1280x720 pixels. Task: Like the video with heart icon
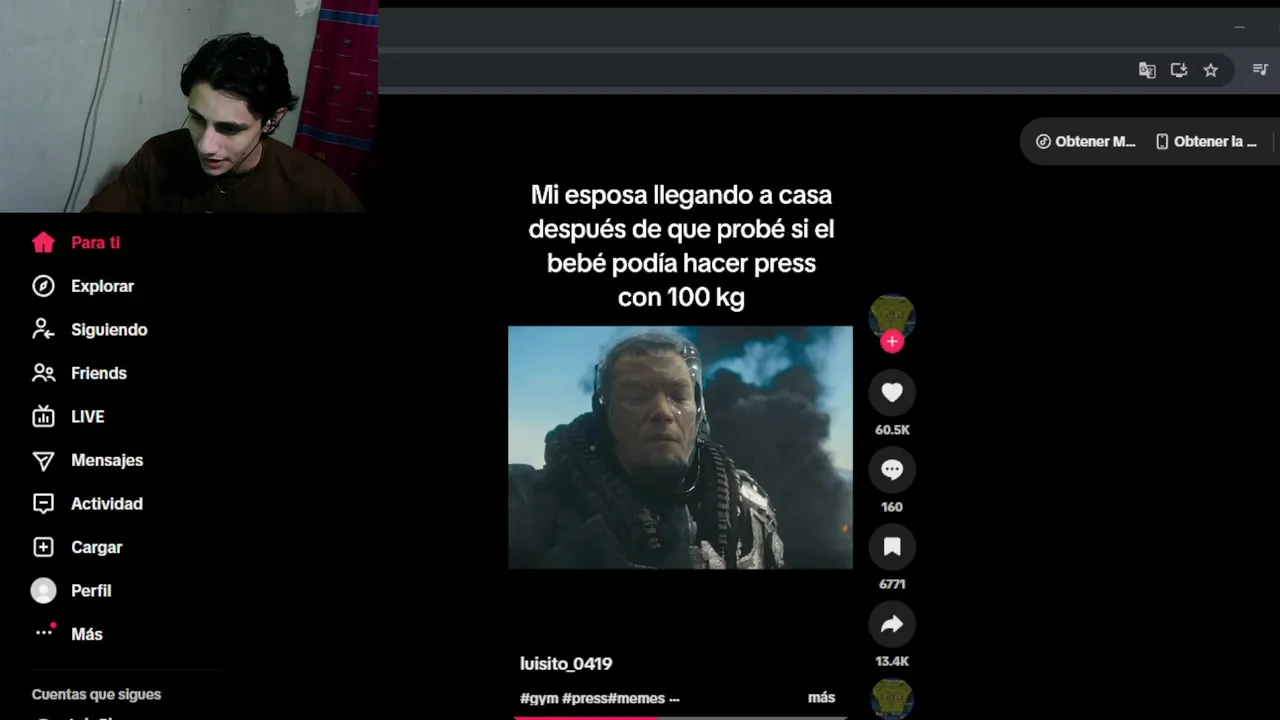click(892, 393)
